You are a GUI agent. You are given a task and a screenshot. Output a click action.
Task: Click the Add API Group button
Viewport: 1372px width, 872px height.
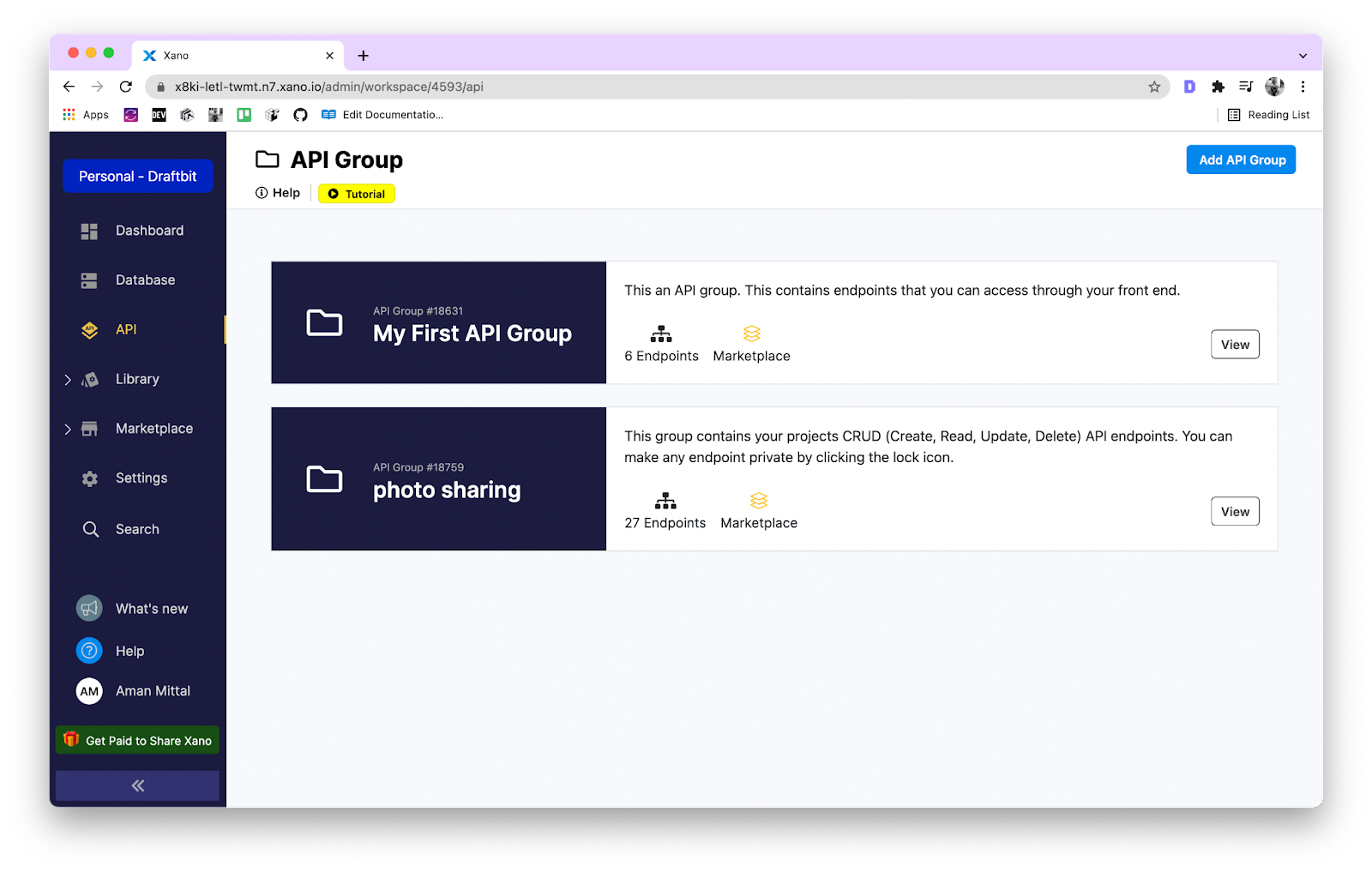click(1240, 159)
